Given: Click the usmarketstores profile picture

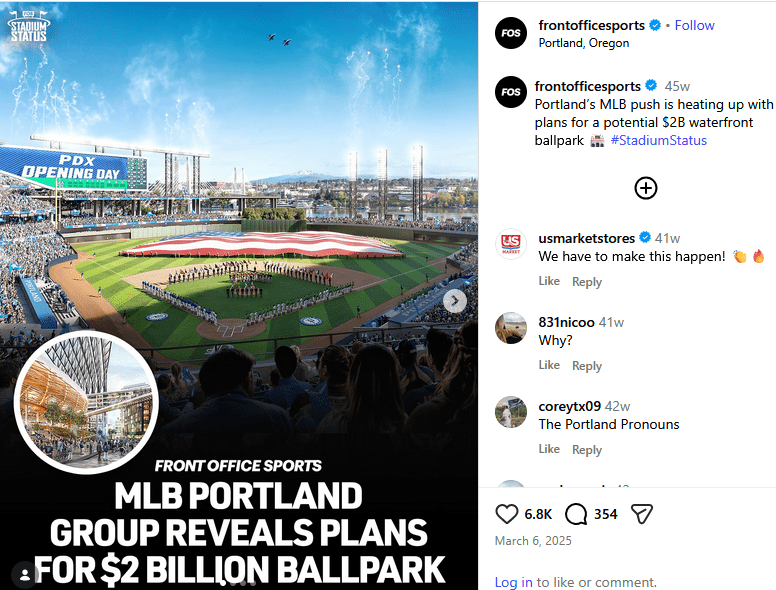Looking at the screenshot, I should pos(511,244).
